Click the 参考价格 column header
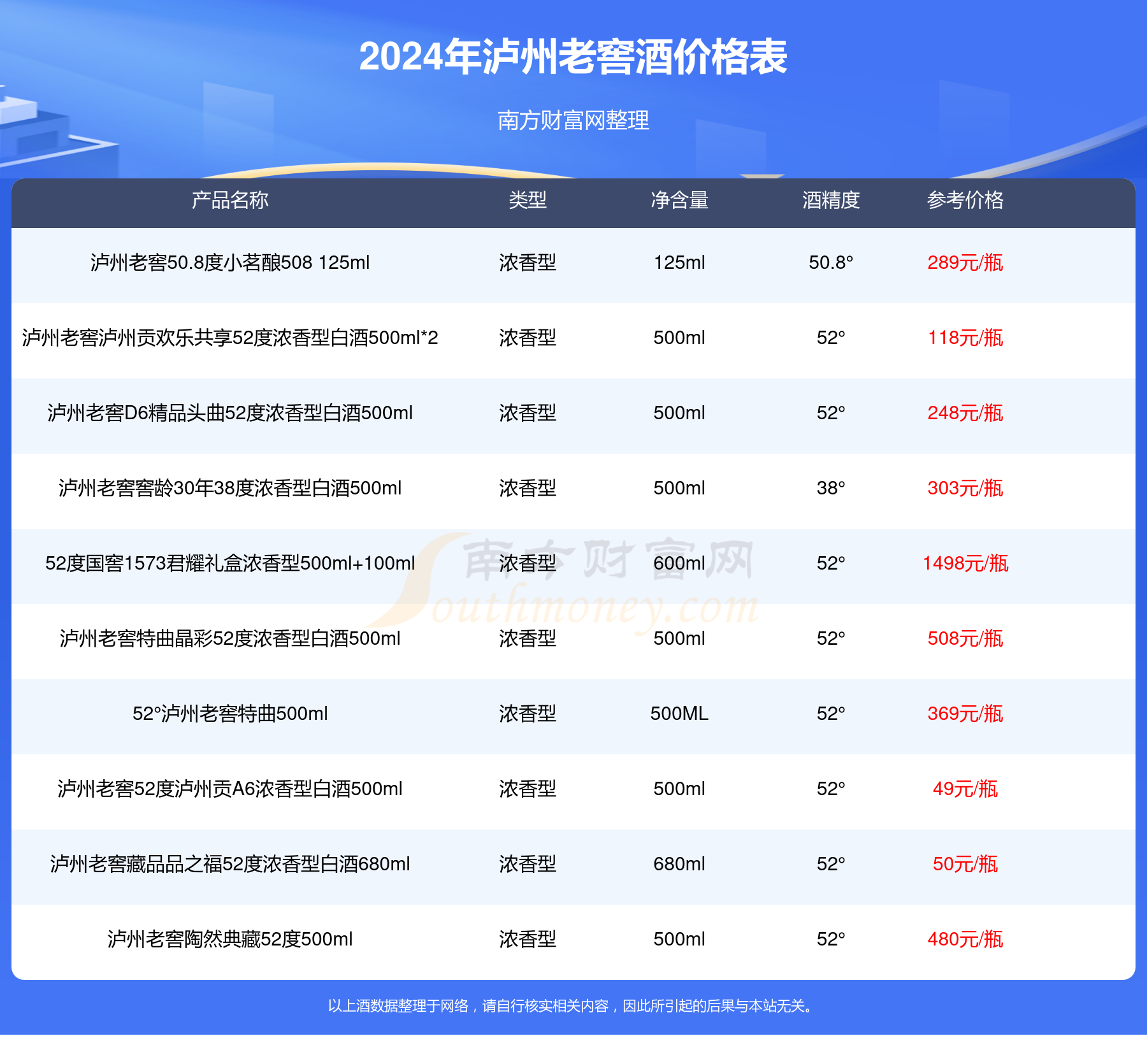Screen dimensions: 1147x1064 pos(965,200)
